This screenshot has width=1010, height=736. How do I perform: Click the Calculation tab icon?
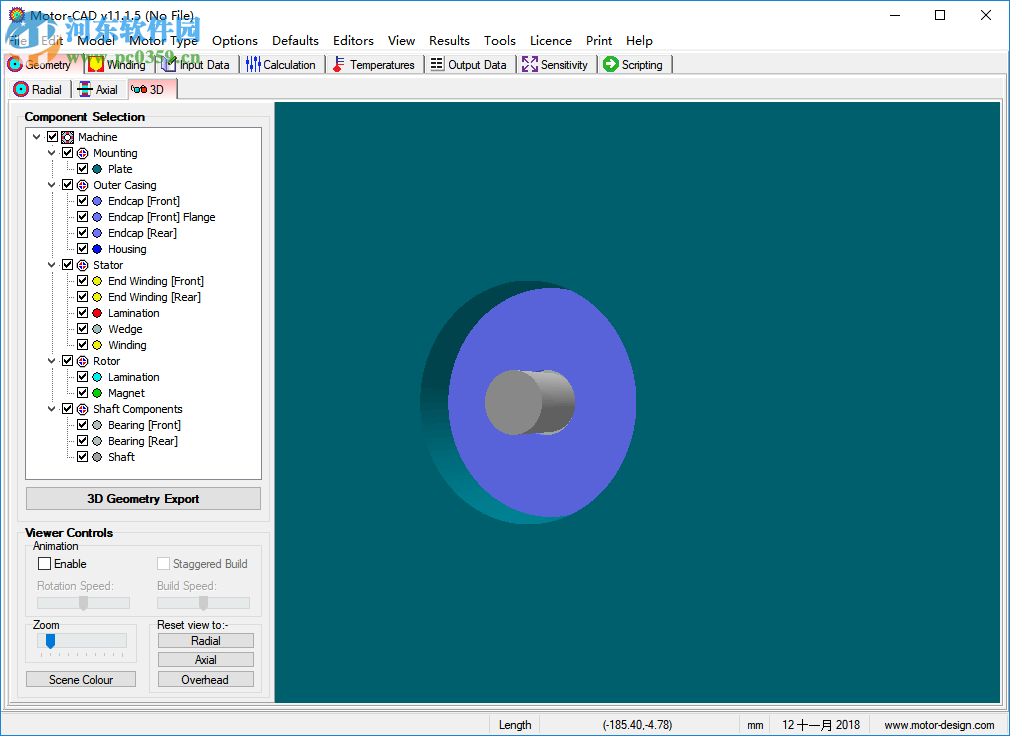253,65
